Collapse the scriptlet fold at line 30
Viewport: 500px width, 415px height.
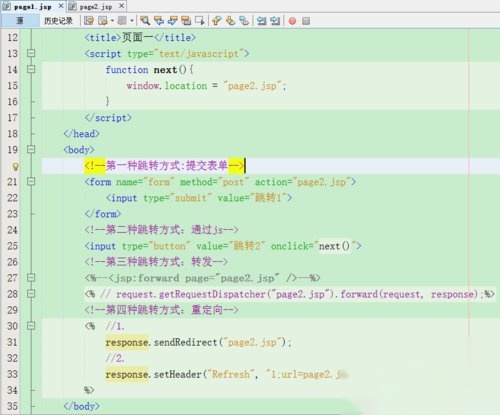(x=31, y=325)
